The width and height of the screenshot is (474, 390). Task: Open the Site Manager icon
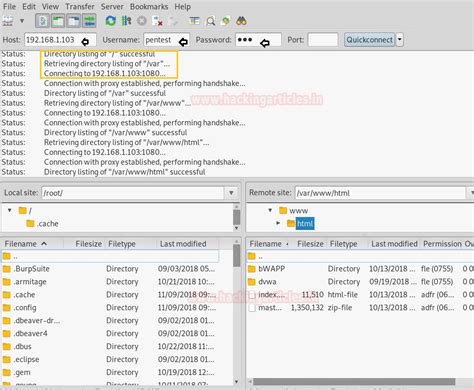coord(8,21)
